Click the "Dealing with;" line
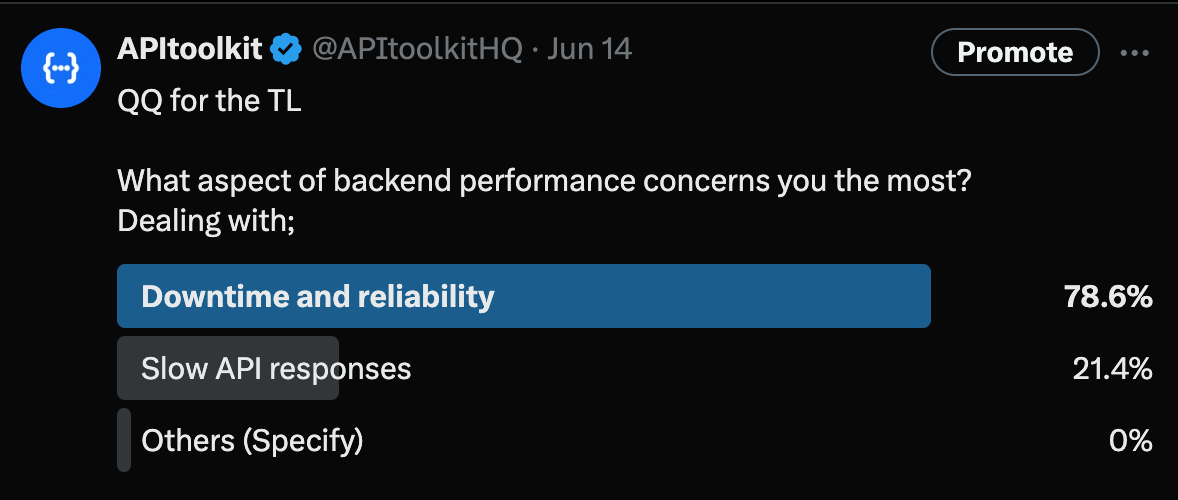 point(206,219)
